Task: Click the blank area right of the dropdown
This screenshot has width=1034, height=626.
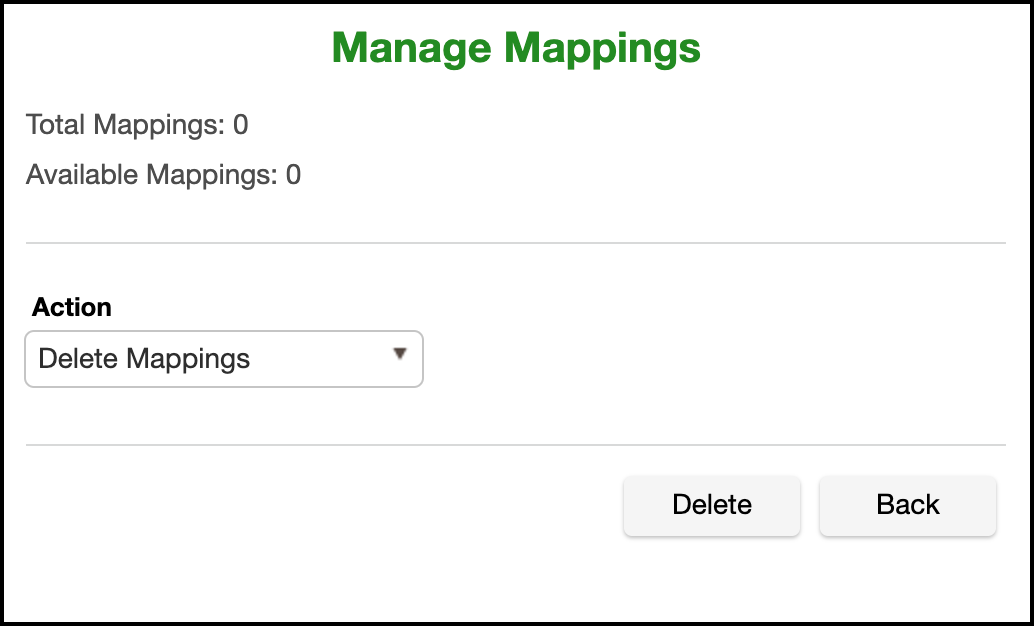Action: pos(700,359)
